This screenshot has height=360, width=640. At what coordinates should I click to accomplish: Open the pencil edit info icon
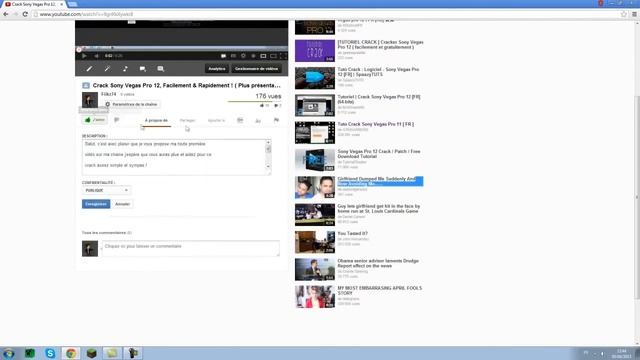[x=89, y=69]
